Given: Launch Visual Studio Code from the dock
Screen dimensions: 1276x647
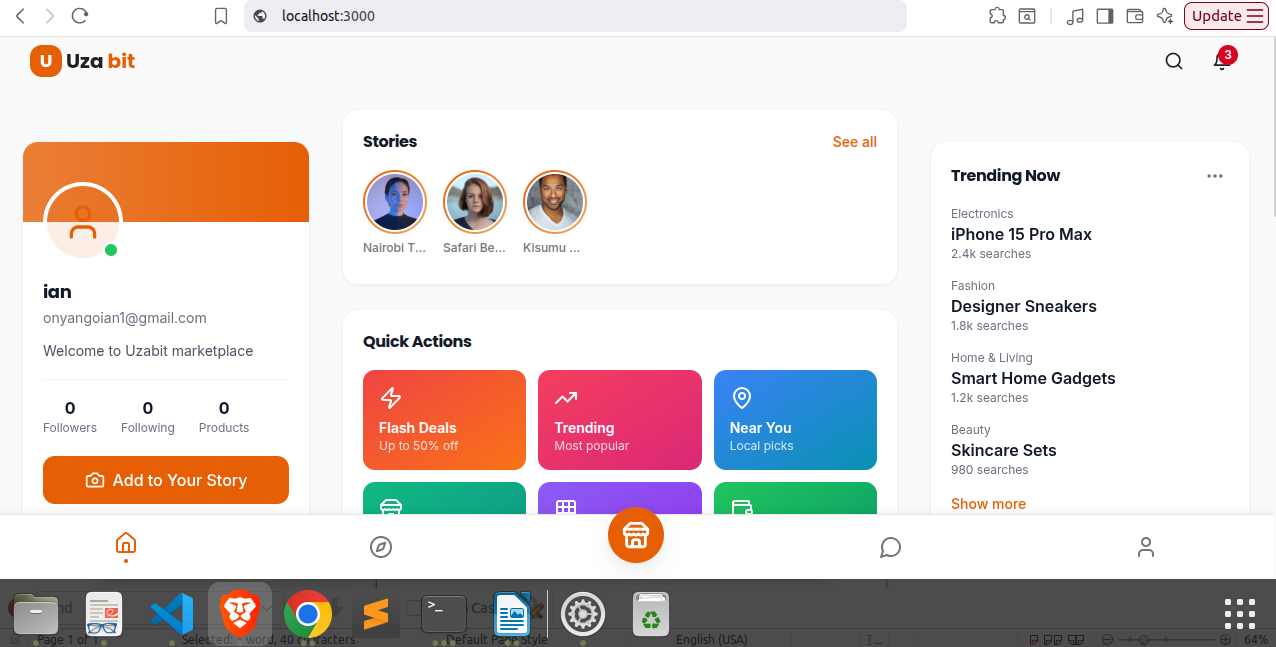Looking at the screenshot, I should [172, 613].
